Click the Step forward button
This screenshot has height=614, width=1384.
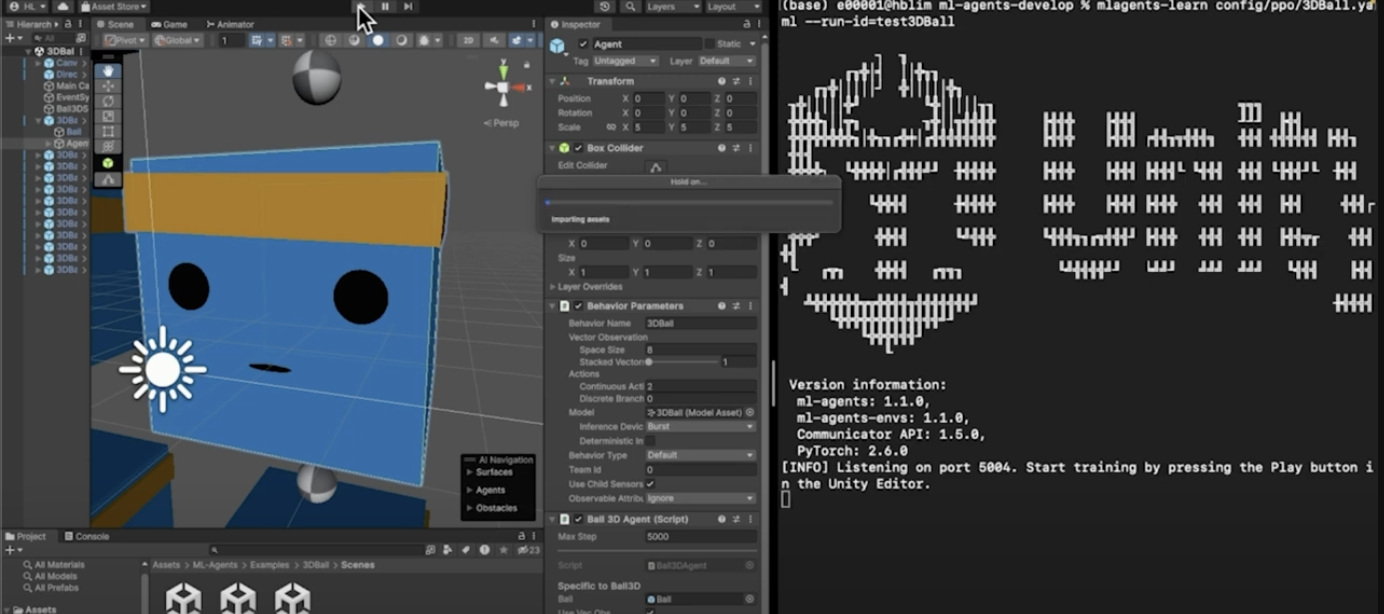point(408,7)
